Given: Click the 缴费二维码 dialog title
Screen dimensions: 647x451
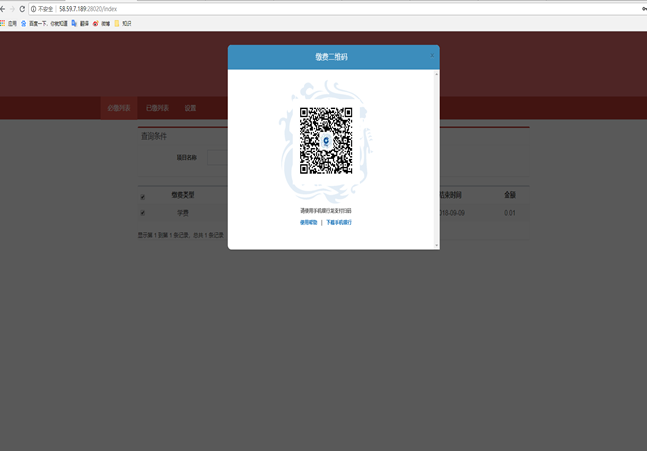Looking at the screenshot, I should pos(331,57).
